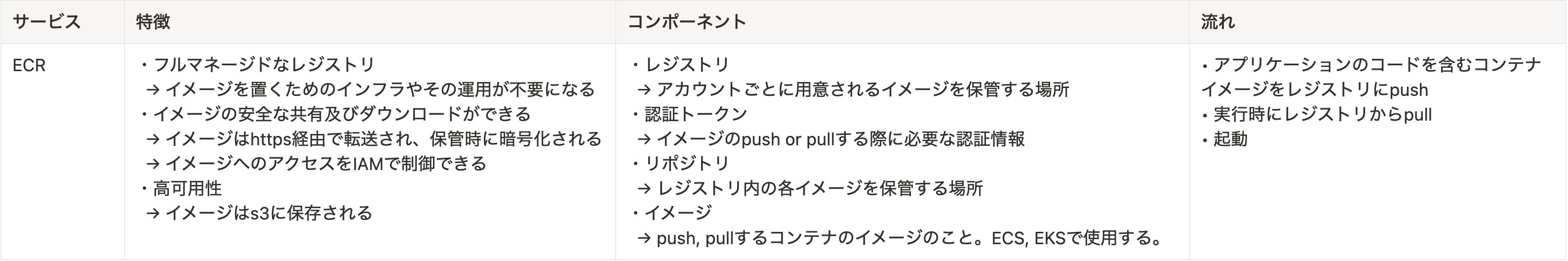
Task: Click the サービス column header
Action: tap(46, 22)
